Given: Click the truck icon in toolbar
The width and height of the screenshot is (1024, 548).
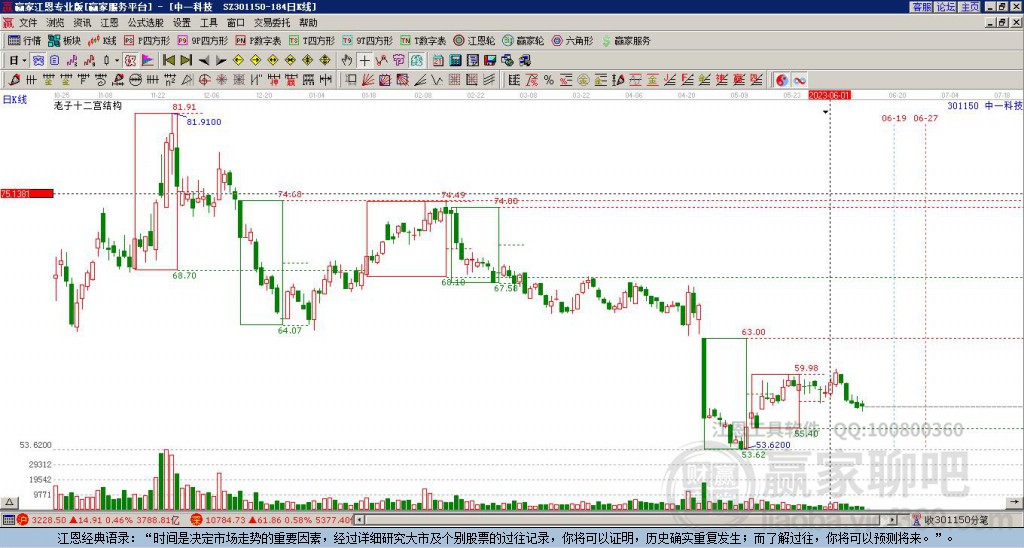Looking at the screenshot, I should [524, 60].
